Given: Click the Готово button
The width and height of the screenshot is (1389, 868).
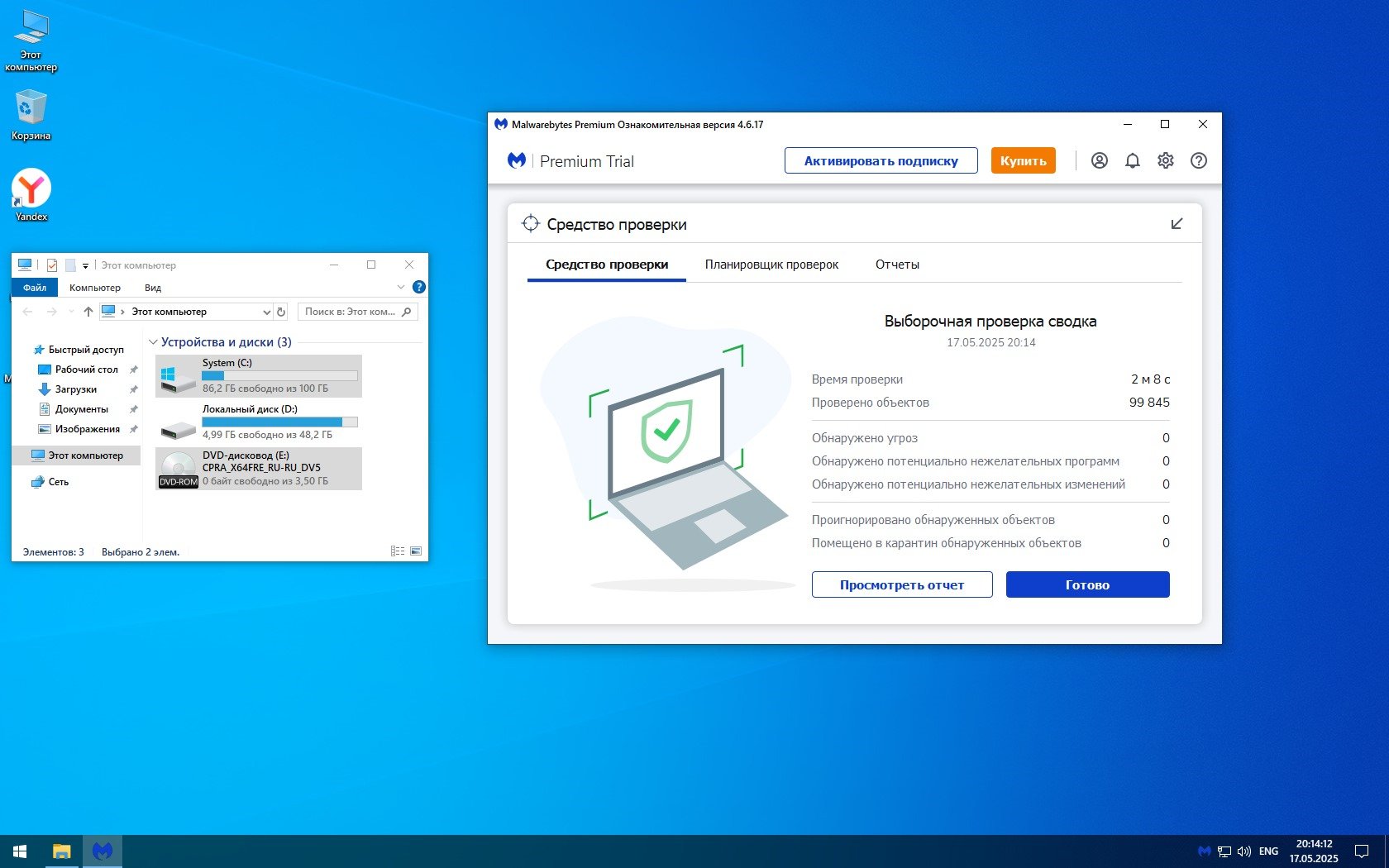Looking at the screenshot, I should [1087, 584].
